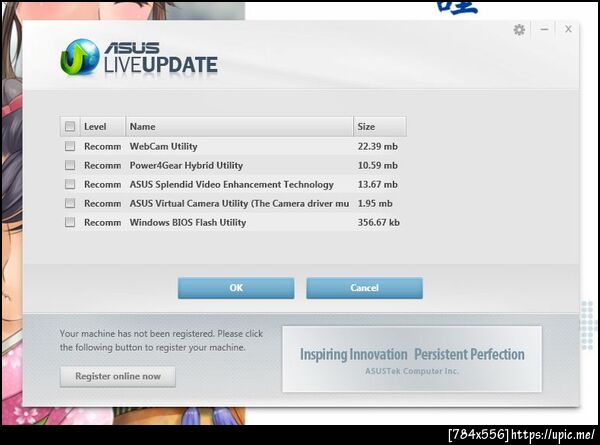
Task: Check the Power4Gear Hybrid Utility checkbox
Action: [x=70, y=165]
